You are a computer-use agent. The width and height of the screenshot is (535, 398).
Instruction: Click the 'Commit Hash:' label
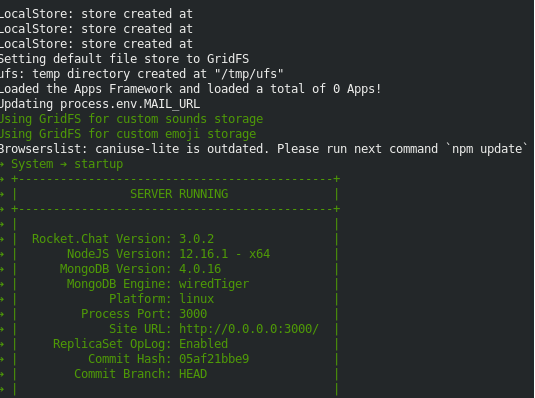[x=130, y=359]
